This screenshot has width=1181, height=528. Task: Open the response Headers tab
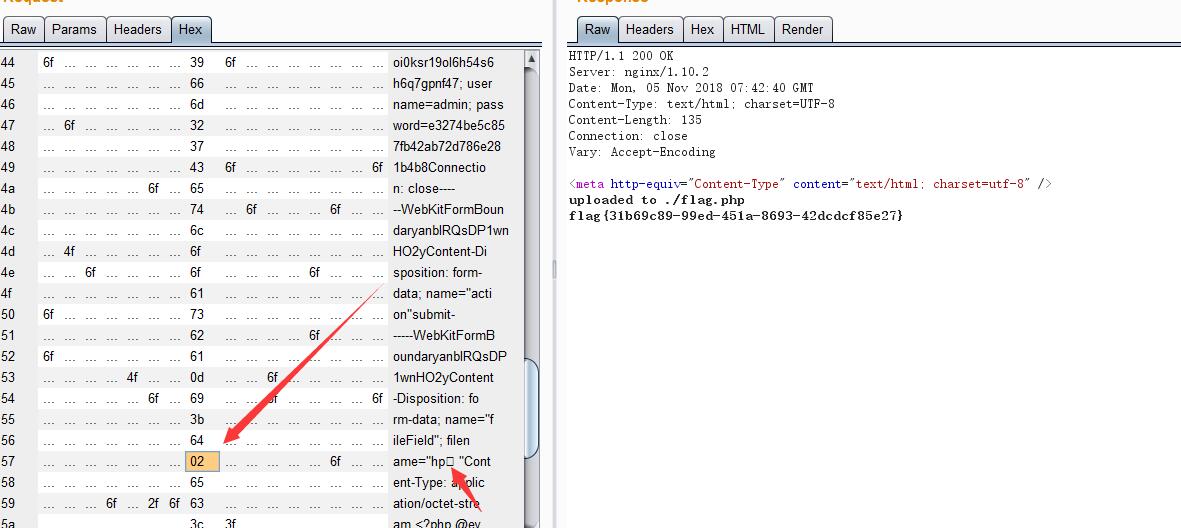click(649, 29)
